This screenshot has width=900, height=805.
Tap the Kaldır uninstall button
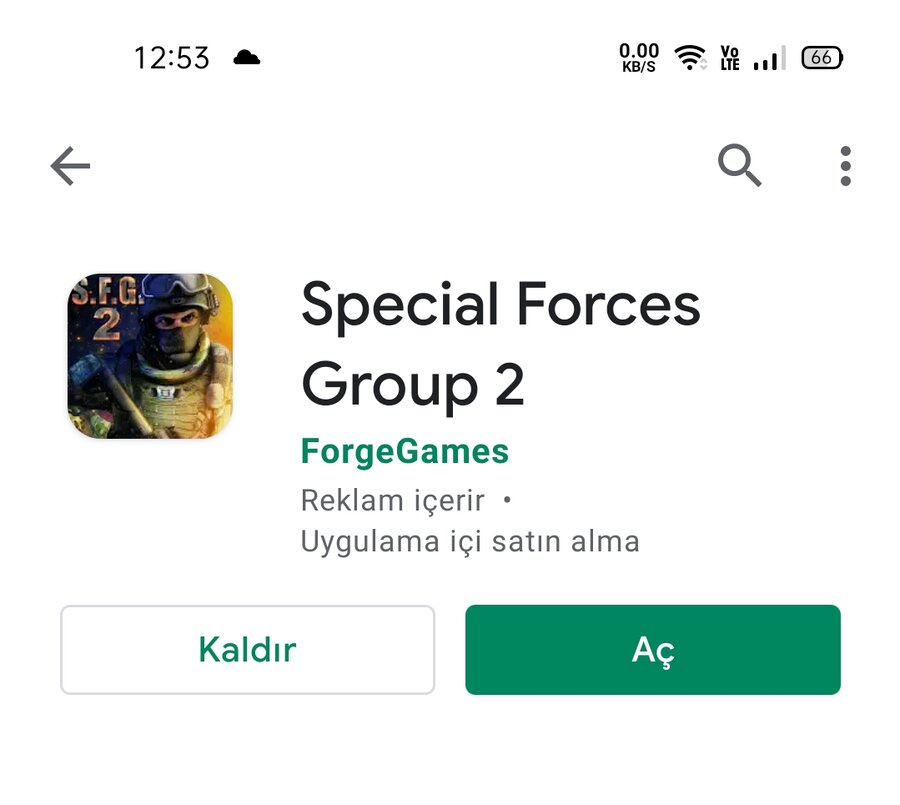(247, 649)
